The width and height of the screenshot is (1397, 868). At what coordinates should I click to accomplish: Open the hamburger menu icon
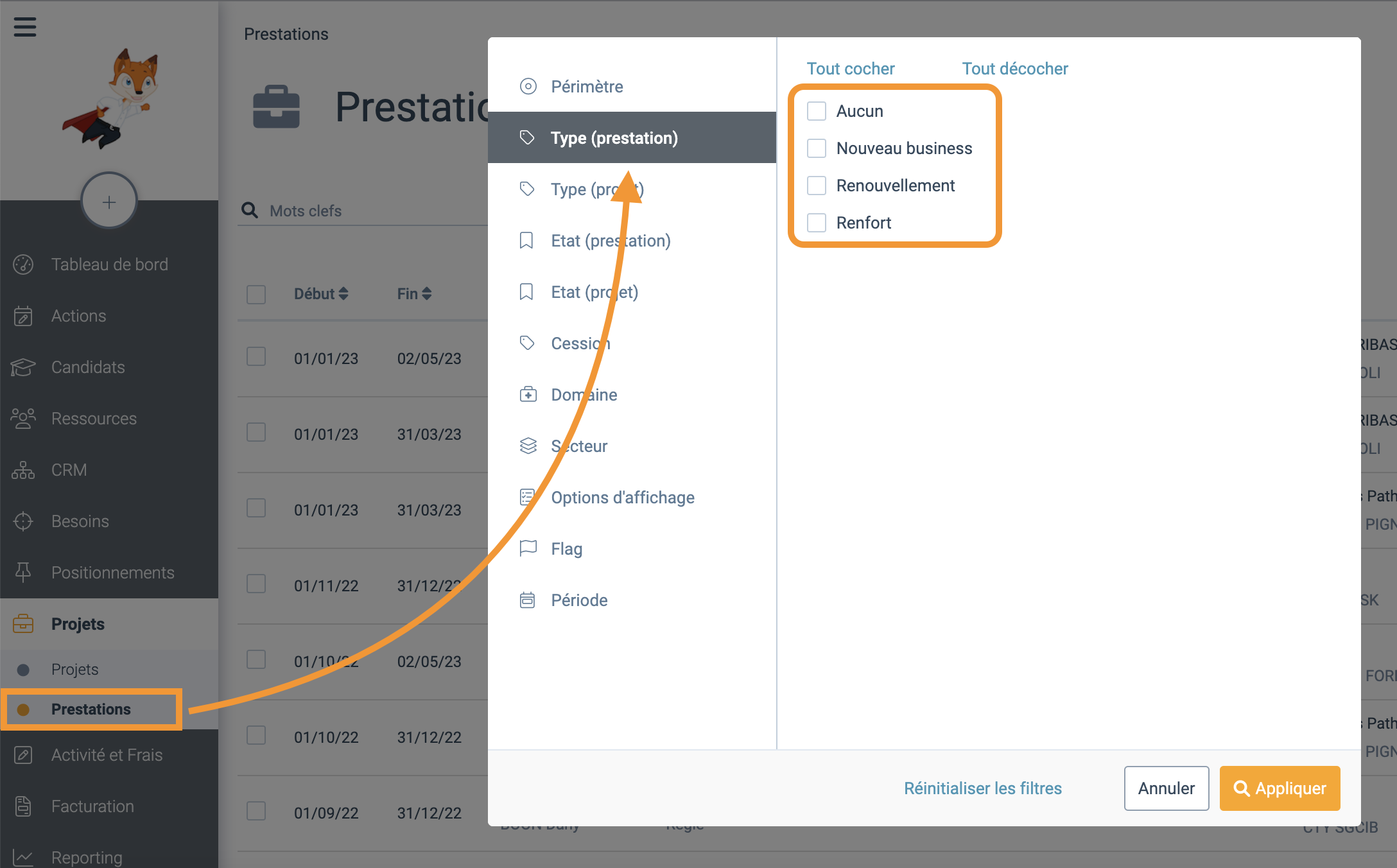(x=25, y=27)
